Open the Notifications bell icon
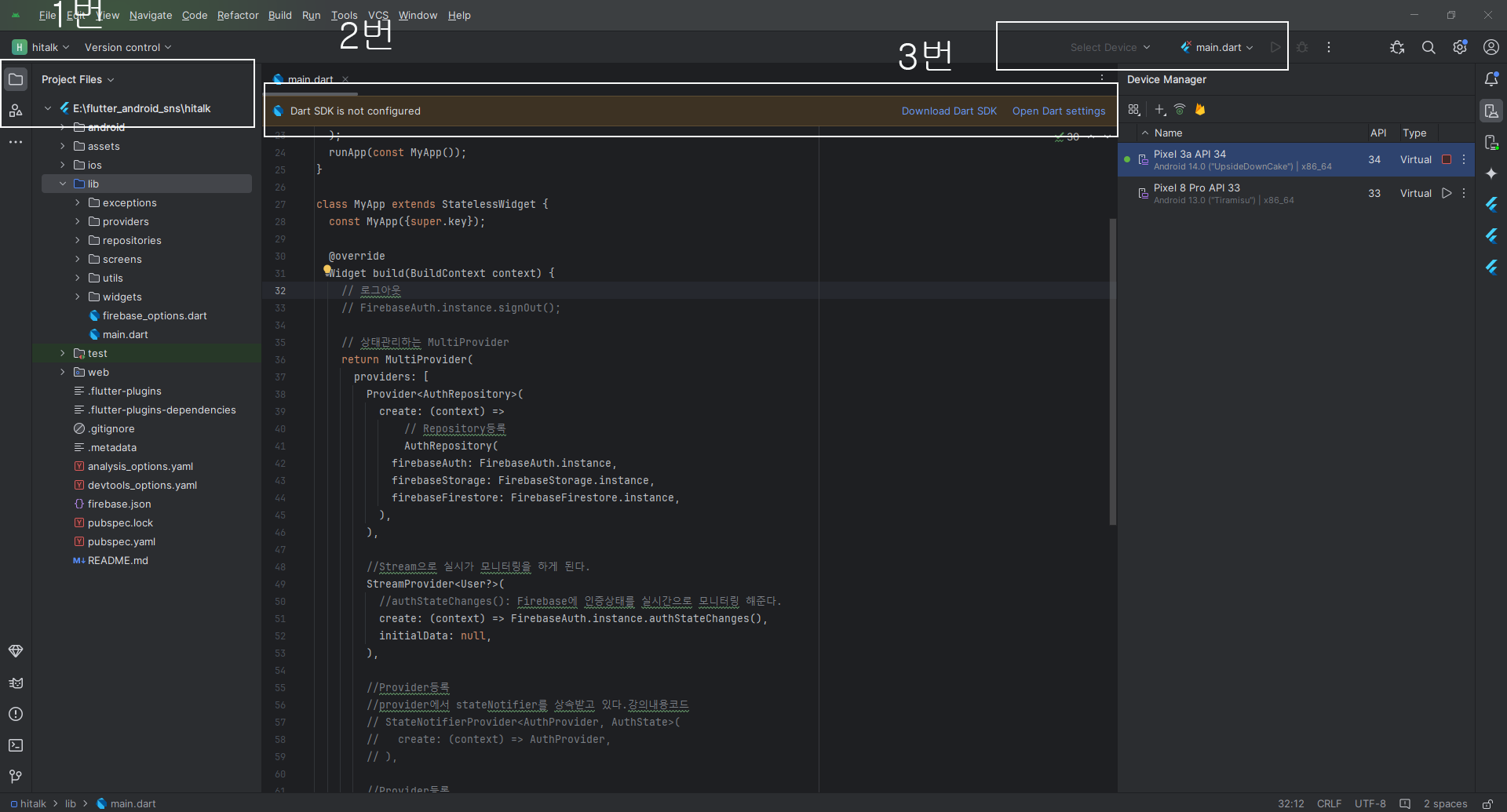The height and width of the screenshot is (812, 1507). (x=1491, y=79)
